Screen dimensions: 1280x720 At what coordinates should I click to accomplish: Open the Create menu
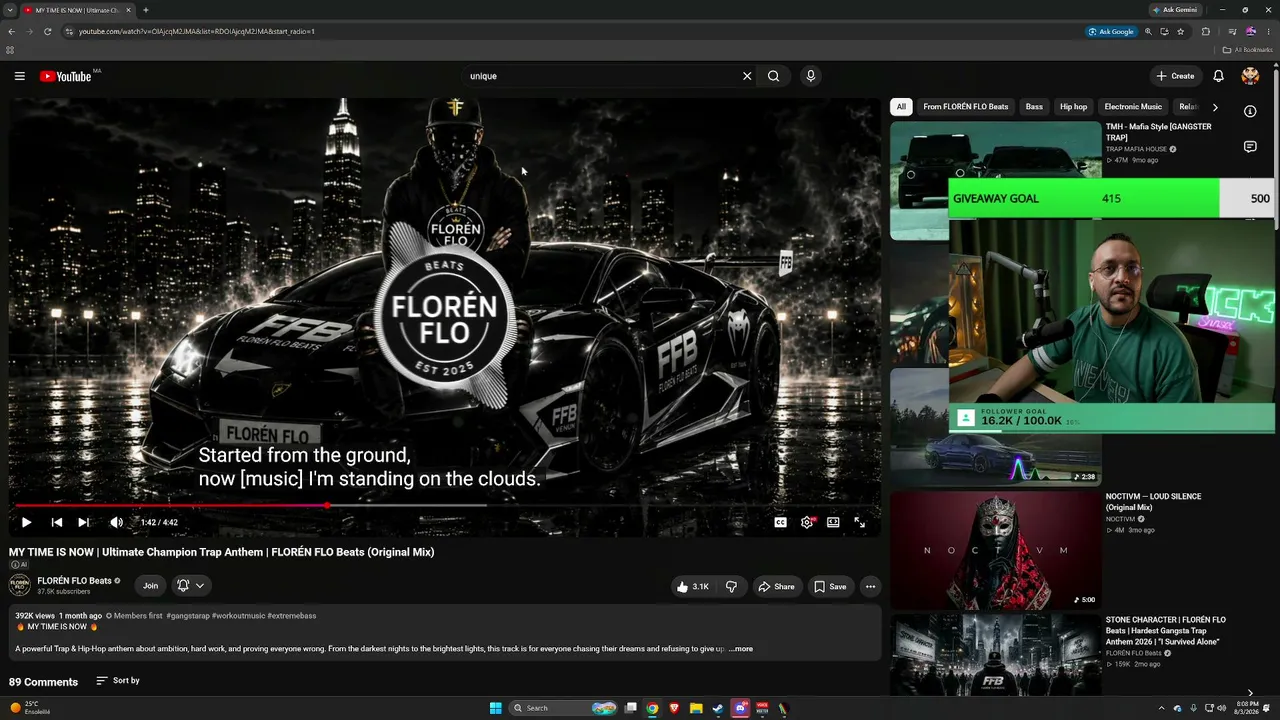[1175, 76]
